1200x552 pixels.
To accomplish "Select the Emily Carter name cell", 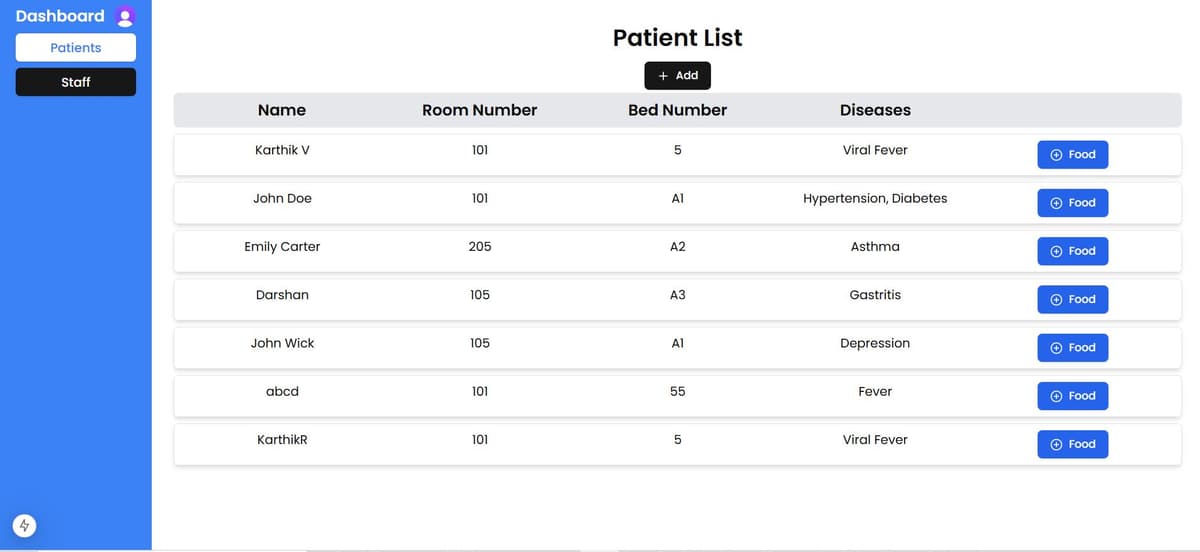I will (x=282, y=247).
